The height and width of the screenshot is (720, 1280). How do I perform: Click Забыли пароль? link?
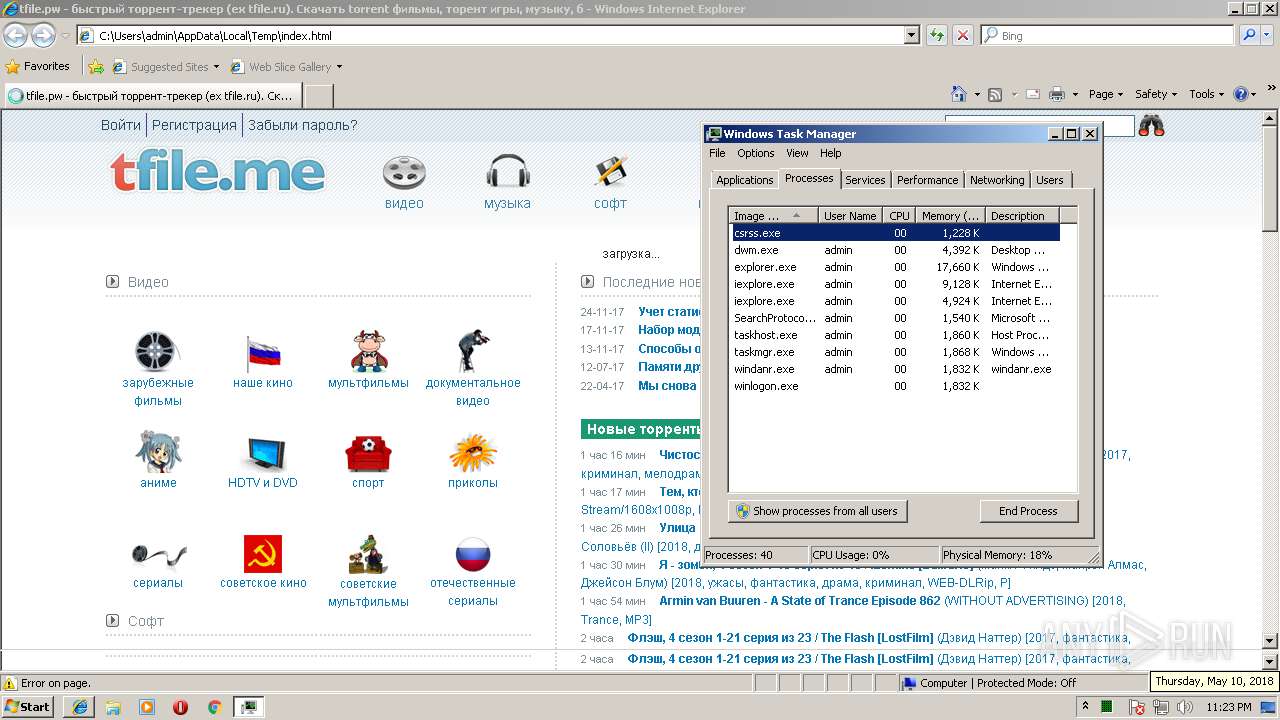tap(302, 125)
